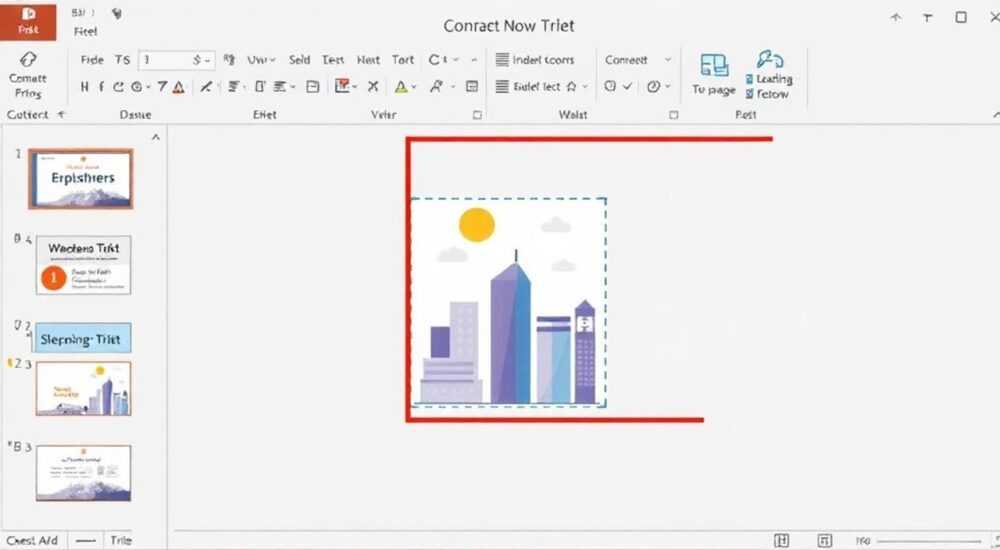Open the Ficel tab

[85, 31]
